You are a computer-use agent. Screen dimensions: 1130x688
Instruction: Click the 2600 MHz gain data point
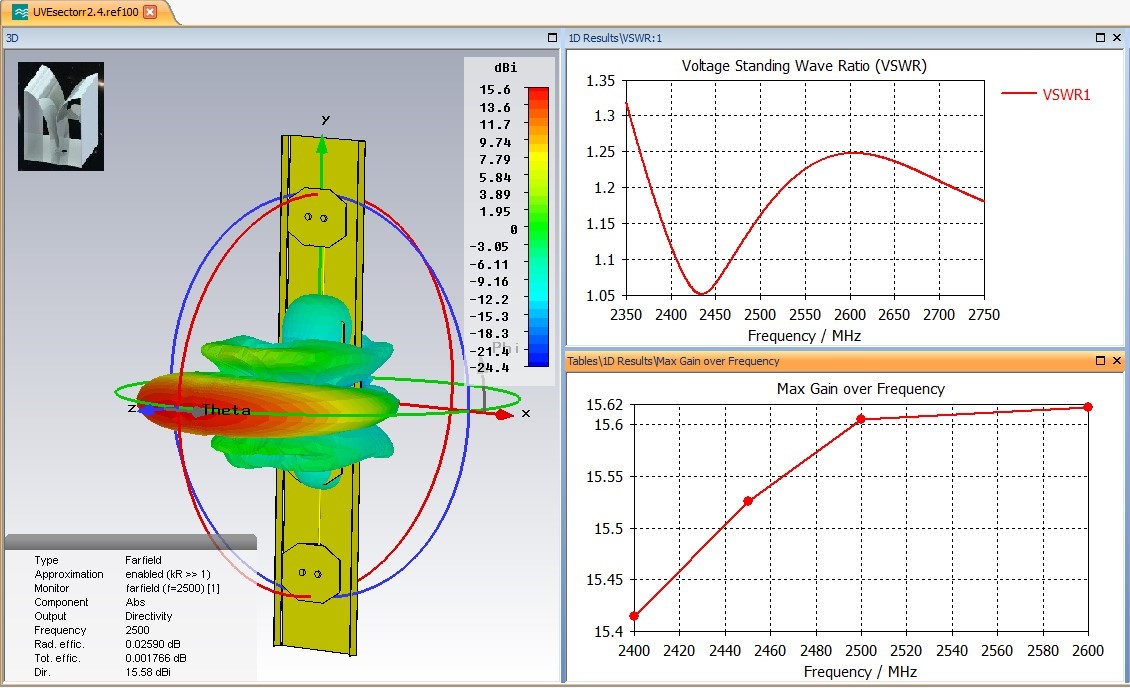pos(1088,406)
